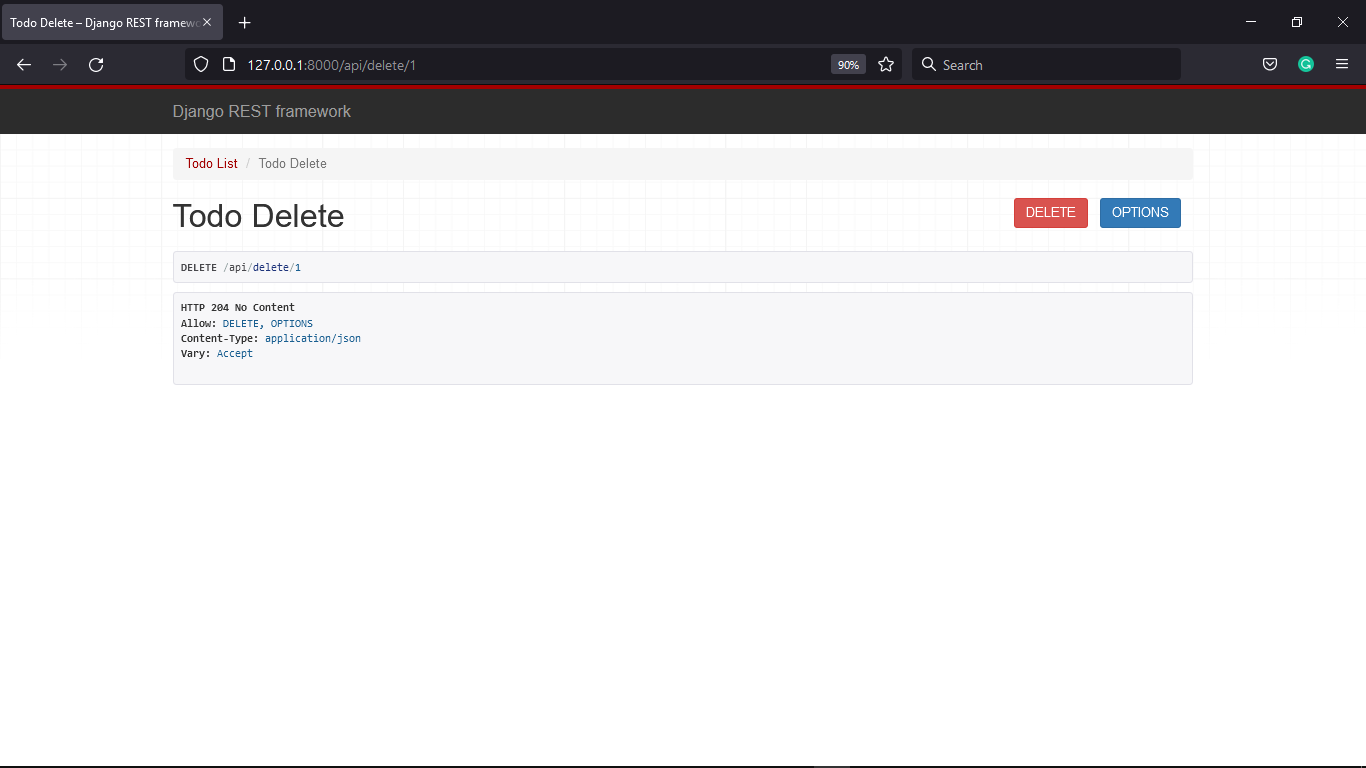Click the page info icon in address bar
1366x768 pixels.
click(x=229, y=65)
